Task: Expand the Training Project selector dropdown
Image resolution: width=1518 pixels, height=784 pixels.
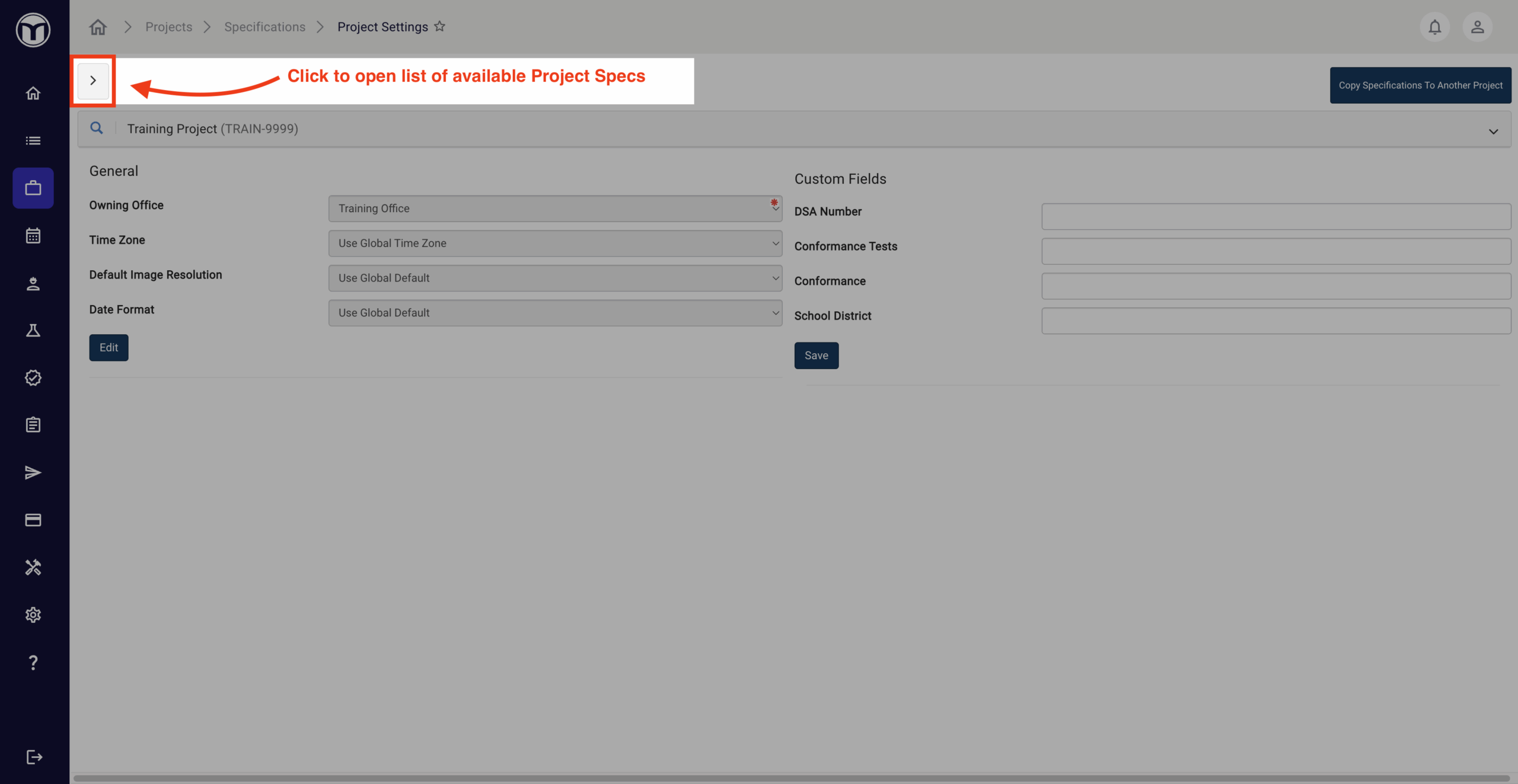Action: coord(1493,131)
